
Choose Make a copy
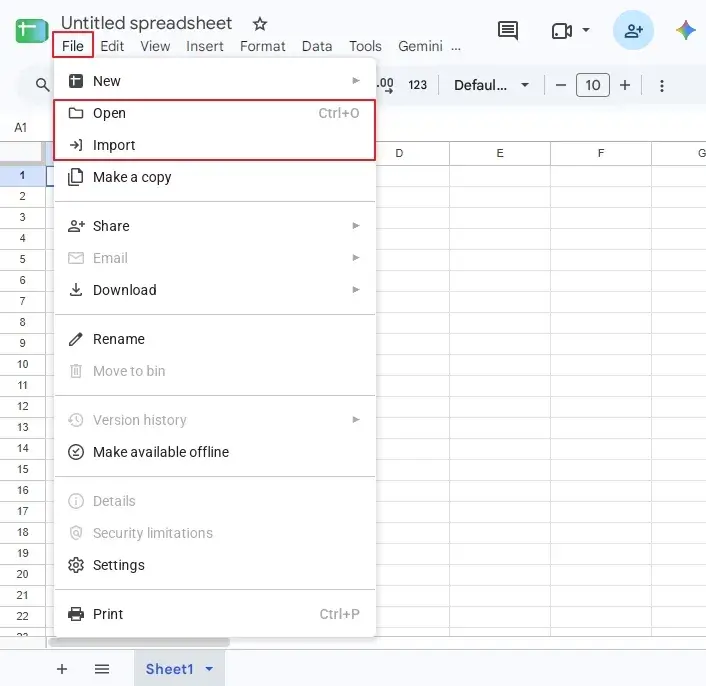coord(214,177)
